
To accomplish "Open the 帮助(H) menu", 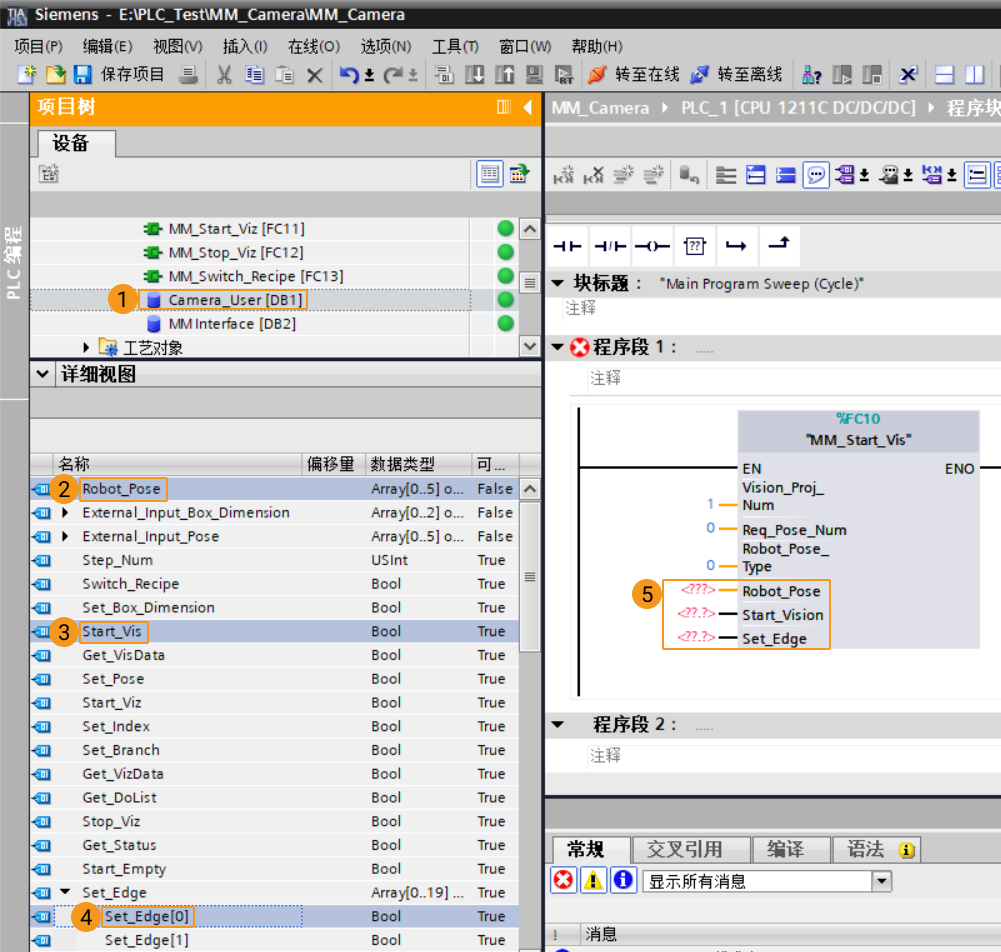I will [x=596, y=47].
